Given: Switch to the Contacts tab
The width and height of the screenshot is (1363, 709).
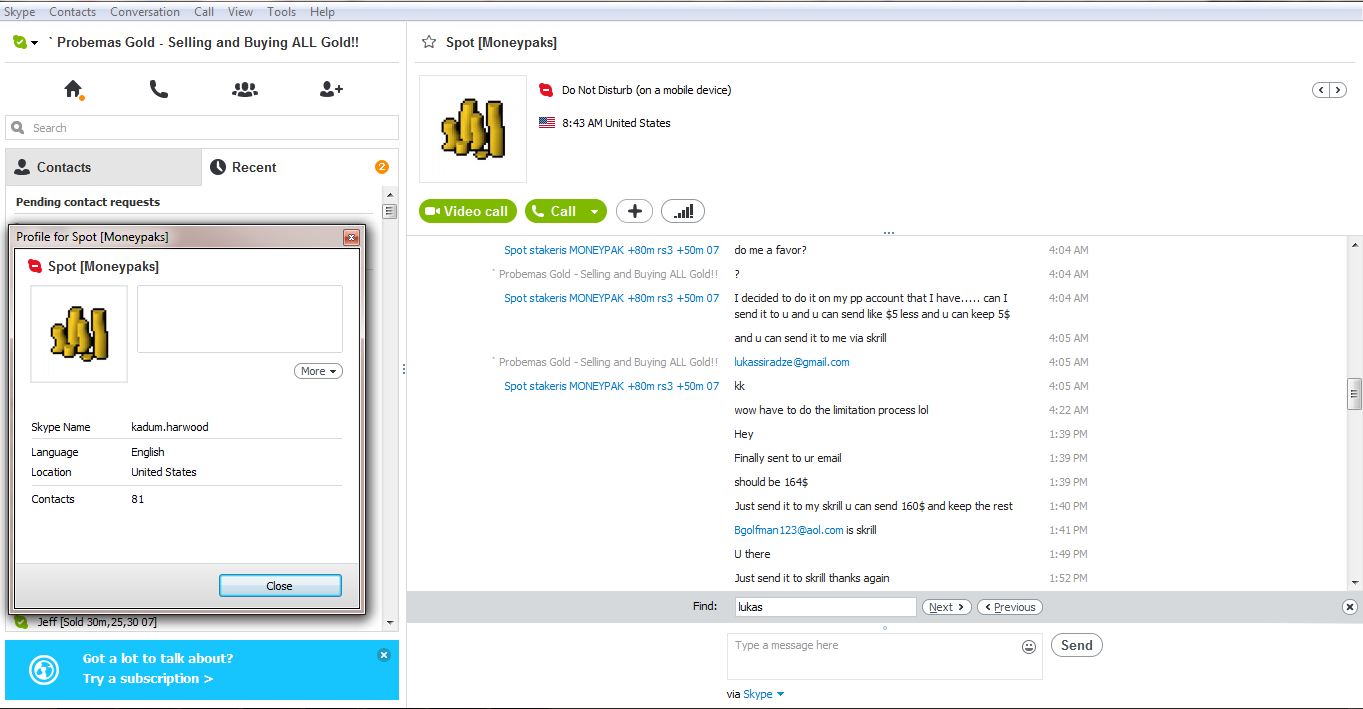Looking at the screenshot, I should point(103,167).
